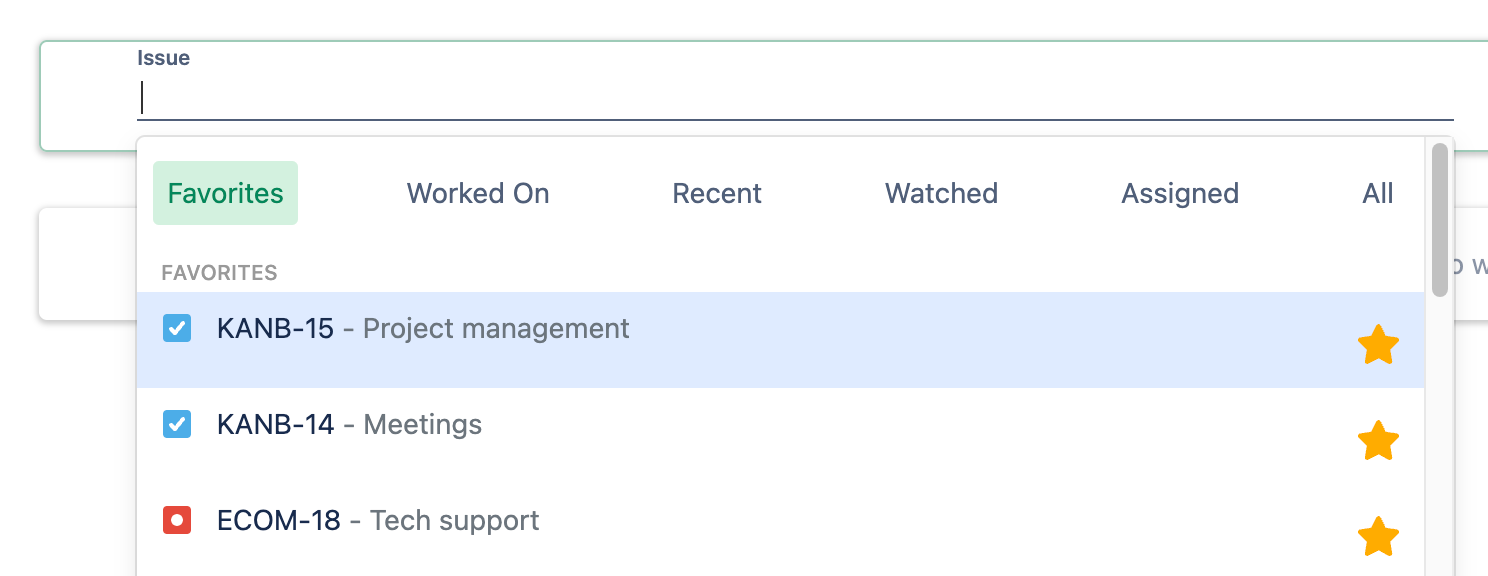This screenshot has height=576, width=1488.
Task: Choose KANB-15 Project management issue
Action: point(780,340)
